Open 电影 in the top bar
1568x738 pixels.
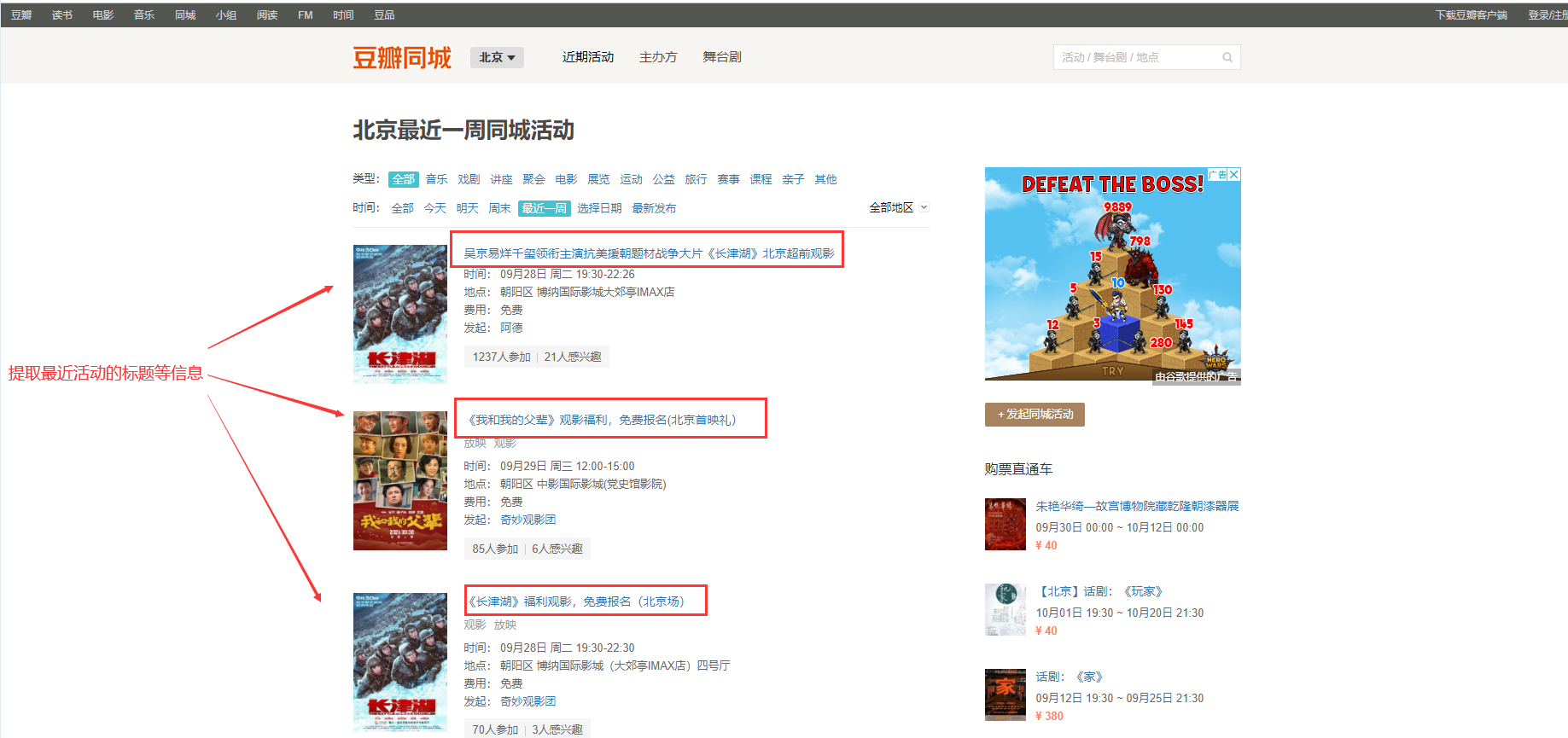point(103,15)
